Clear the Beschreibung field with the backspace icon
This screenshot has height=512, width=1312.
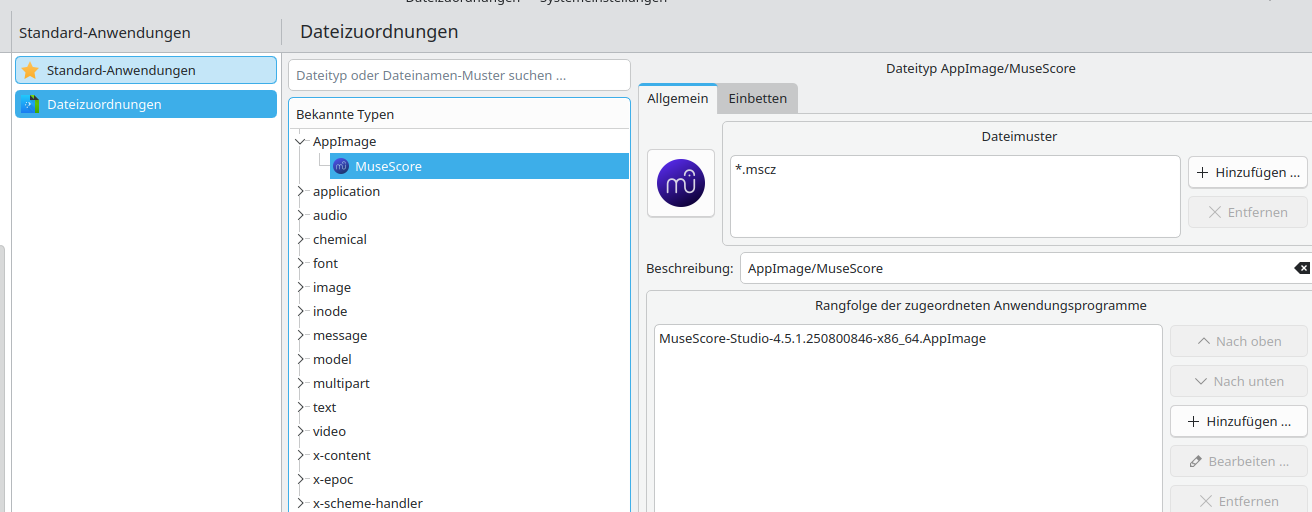(x=1302, y=268)
